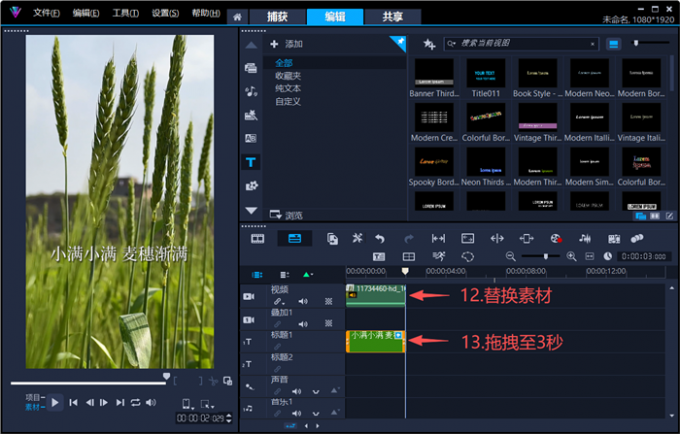Switch to Timeline view button

click(x=294, y=238)
